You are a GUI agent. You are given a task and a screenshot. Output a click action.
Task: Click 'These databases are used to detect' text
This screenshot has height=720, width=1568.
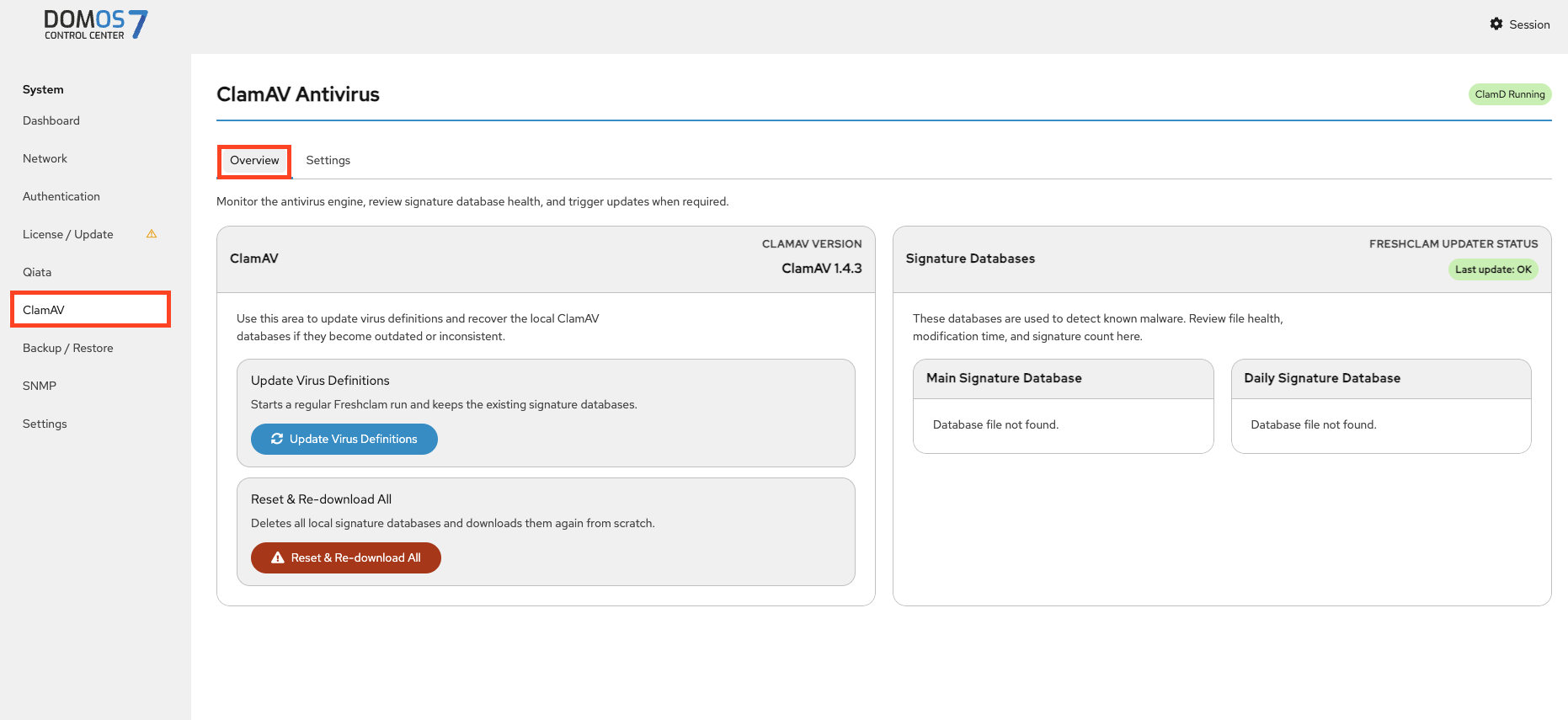pyautogui.click(x=1098, y=328)
